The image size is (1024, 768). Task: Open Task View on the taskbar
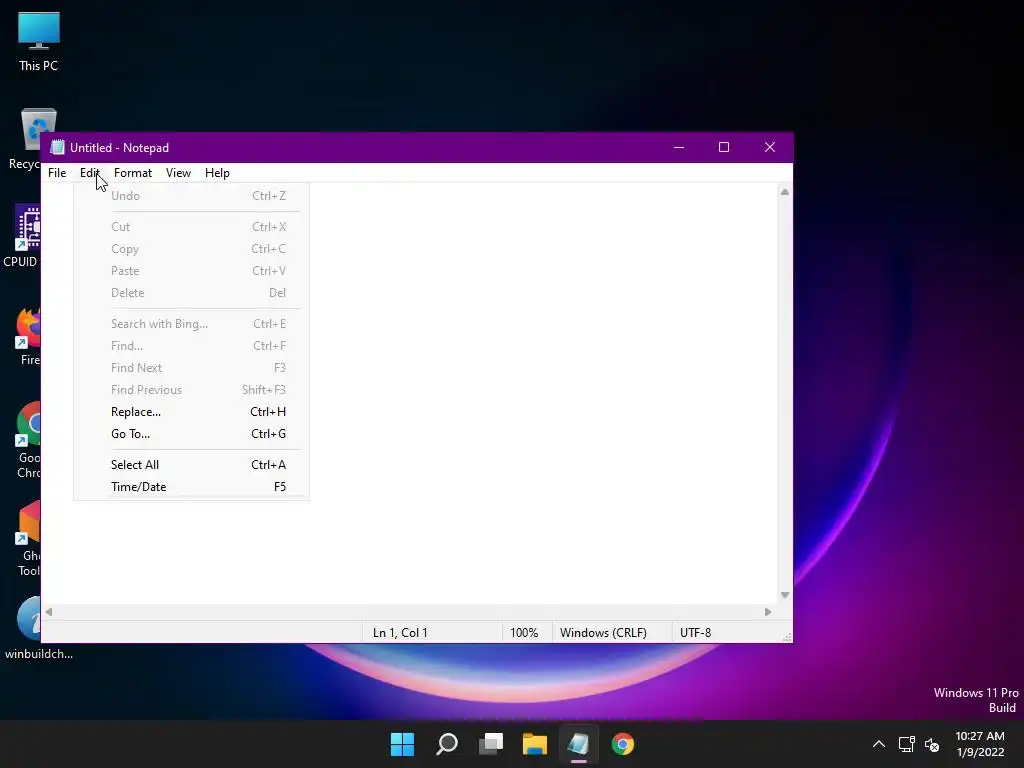(491, 744)
